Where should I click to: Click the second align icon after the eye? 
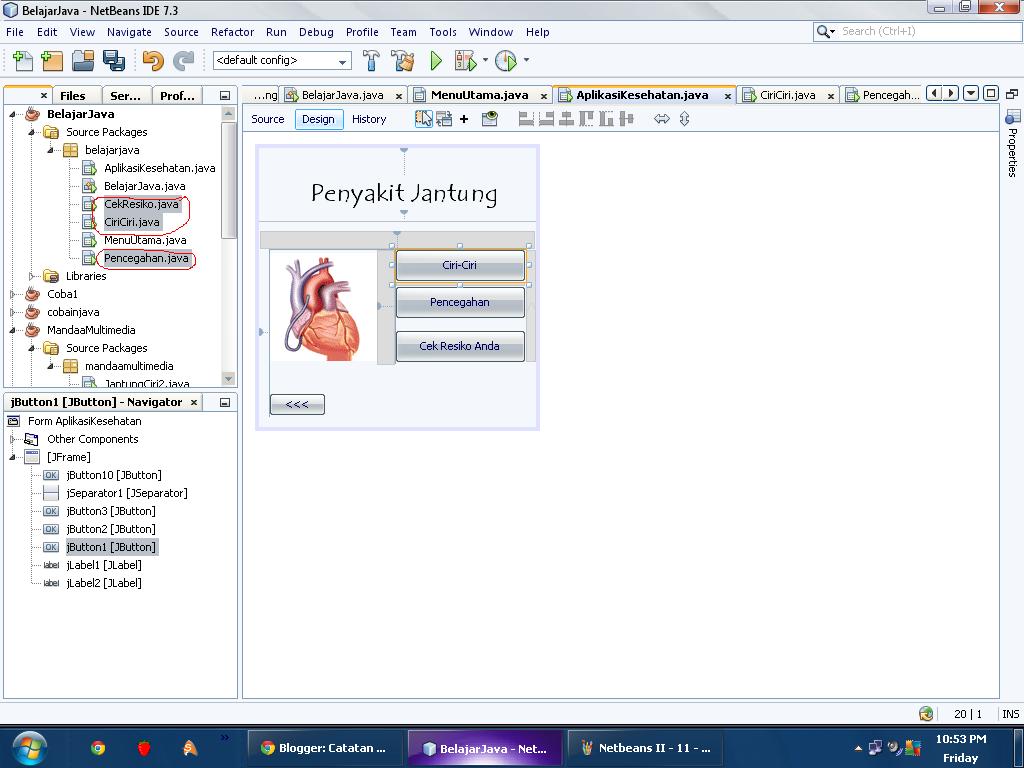tap(546, 119)
